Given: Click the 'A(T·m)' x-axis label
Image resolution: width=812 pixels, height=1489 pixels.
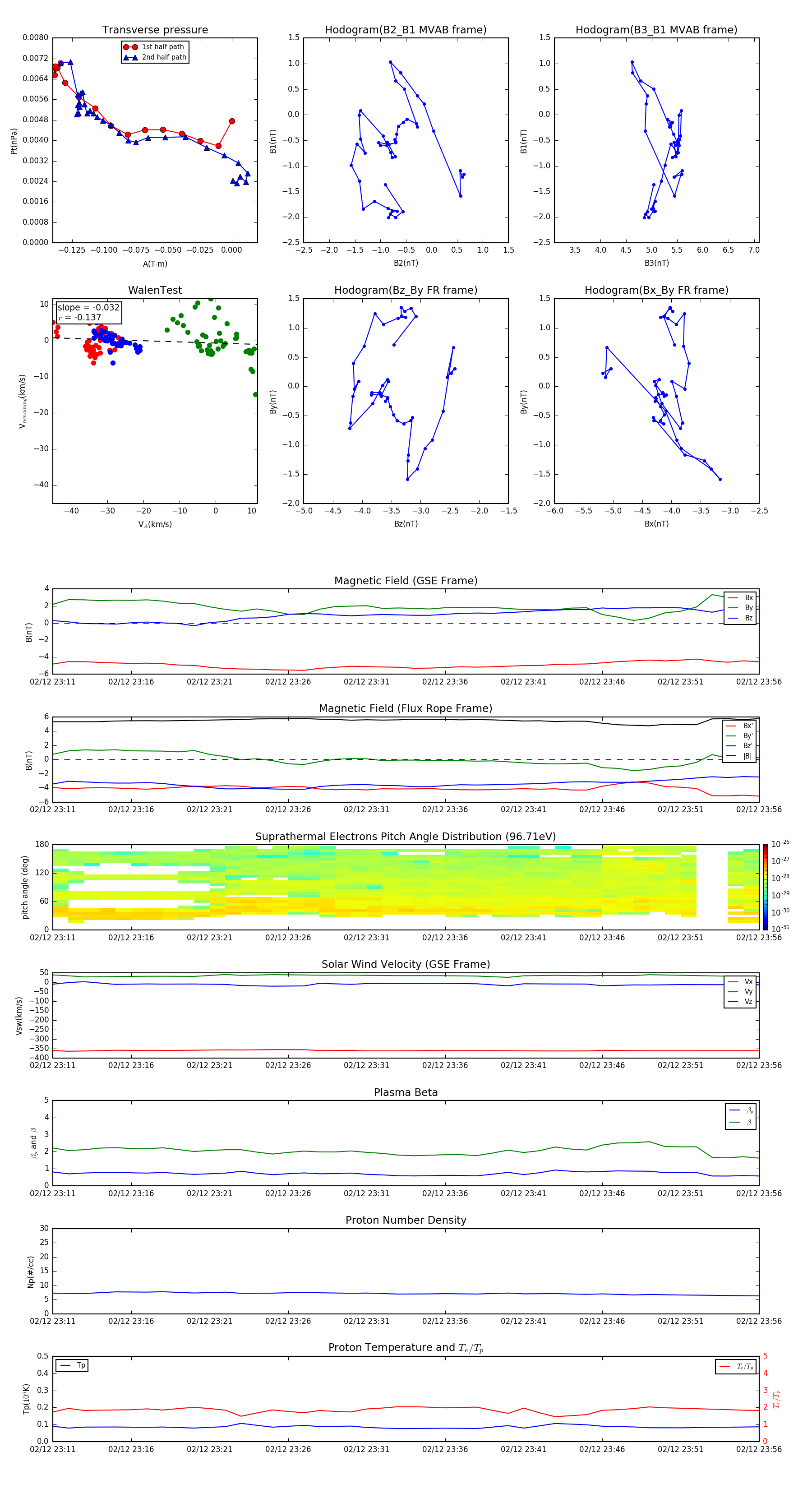Looking at the screenshot, I should point(155,264).
